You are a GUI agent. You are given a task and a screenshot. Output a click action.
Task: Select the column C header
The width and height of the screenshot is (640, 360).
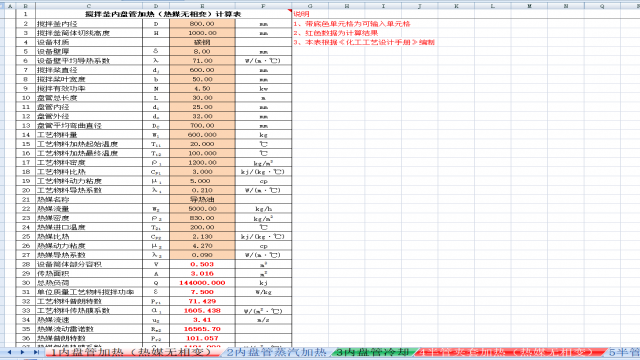point(89,6)
